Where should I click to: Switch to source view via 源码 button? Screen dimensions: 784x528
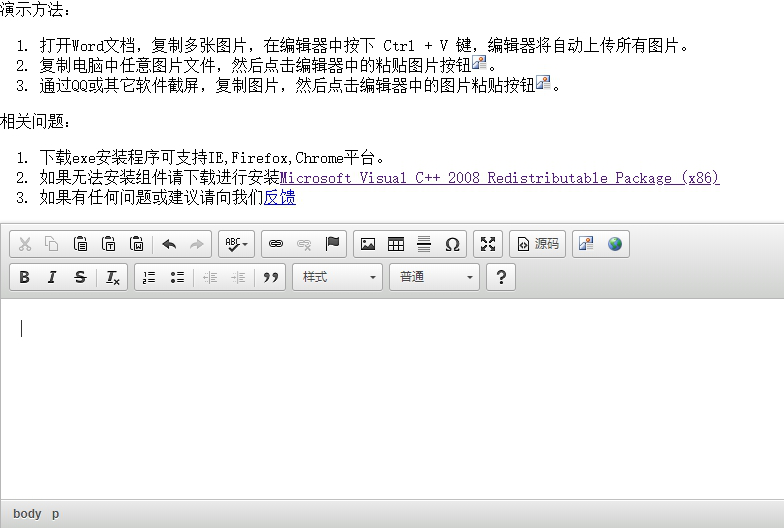[538, 244]
